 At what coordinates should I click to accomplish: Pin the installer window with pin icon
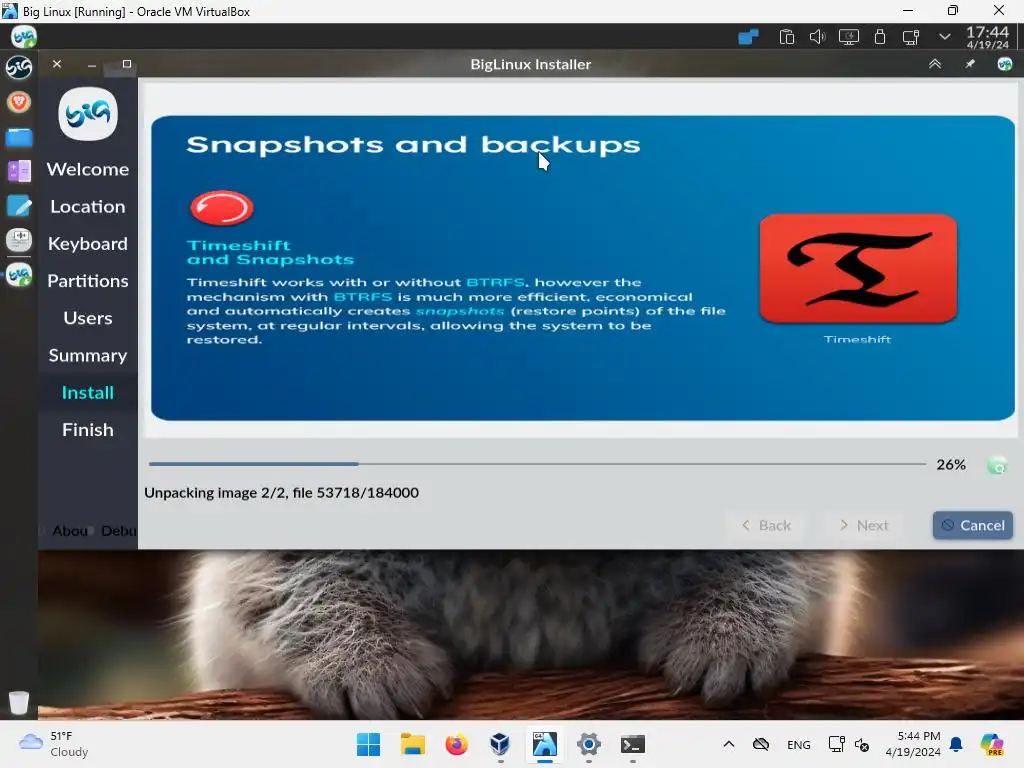(x=970, y=64)
